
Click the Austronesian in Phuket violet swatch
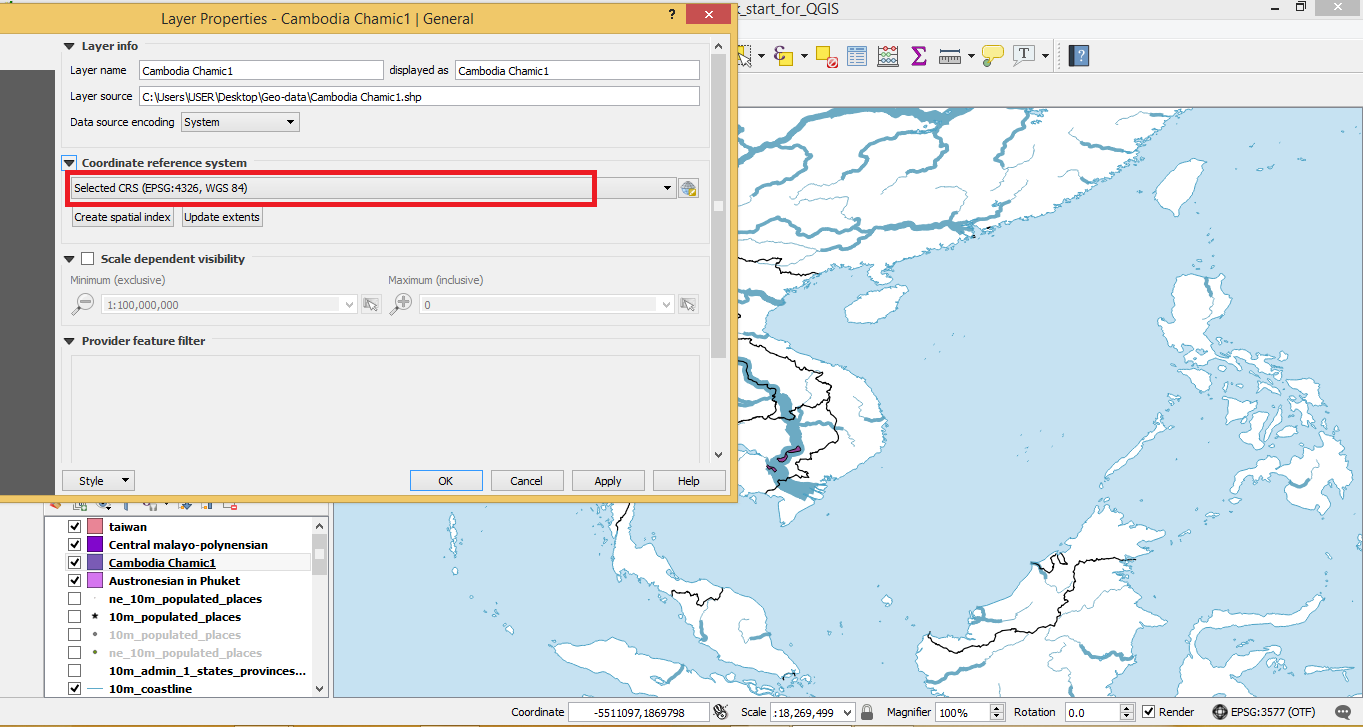click(95, 581)
